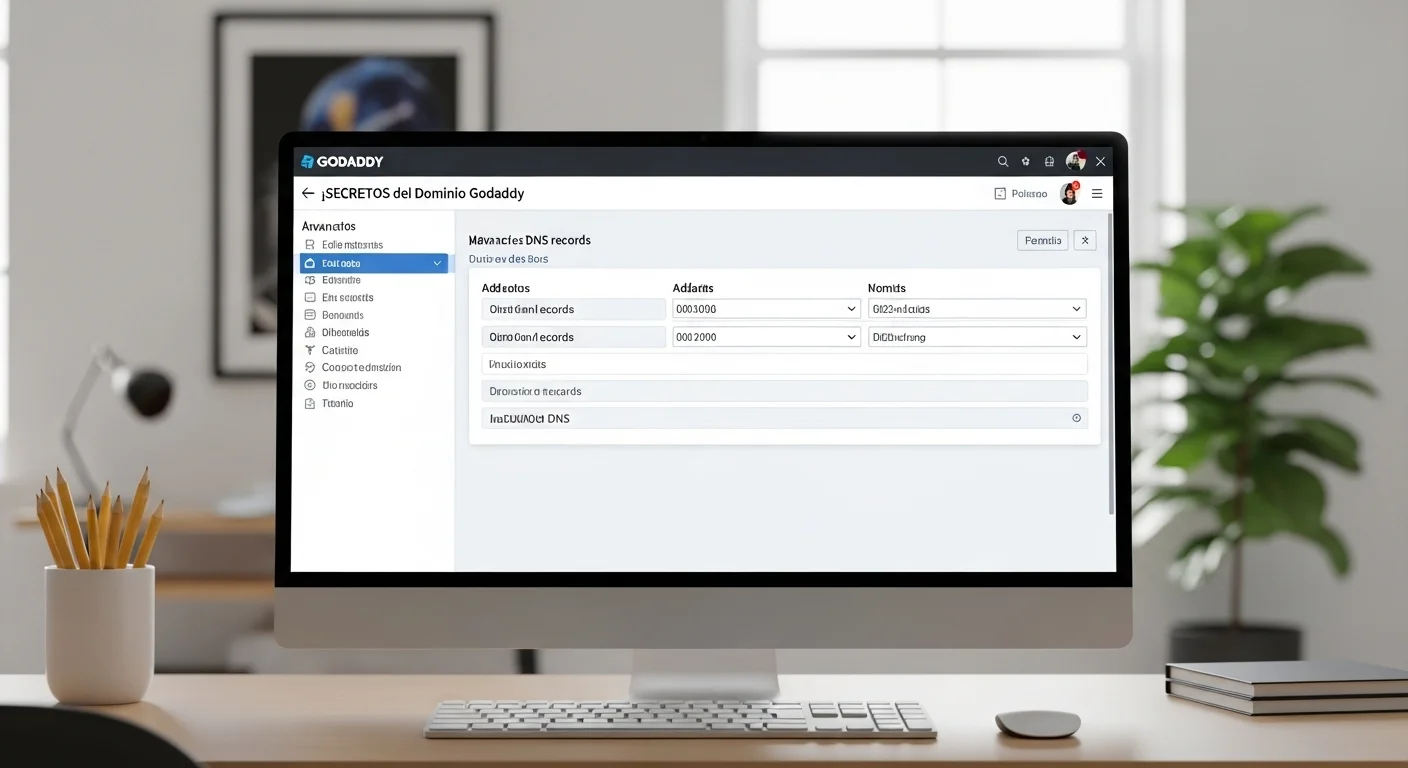The image size is (1408, 768).
Task: Click the circular icon beside Dionxodairs
Action: point(310,385)
